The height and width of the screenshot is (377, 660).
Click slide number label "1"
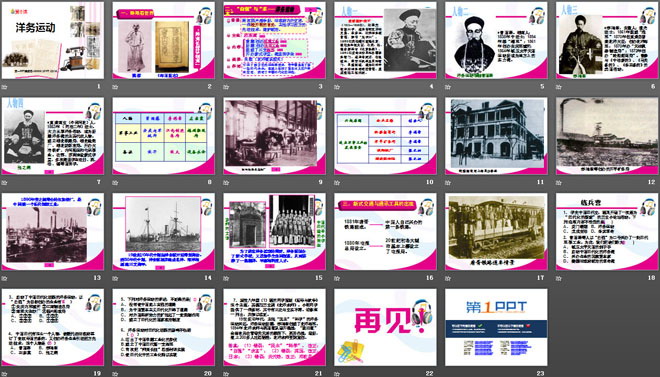pos(99,87)
